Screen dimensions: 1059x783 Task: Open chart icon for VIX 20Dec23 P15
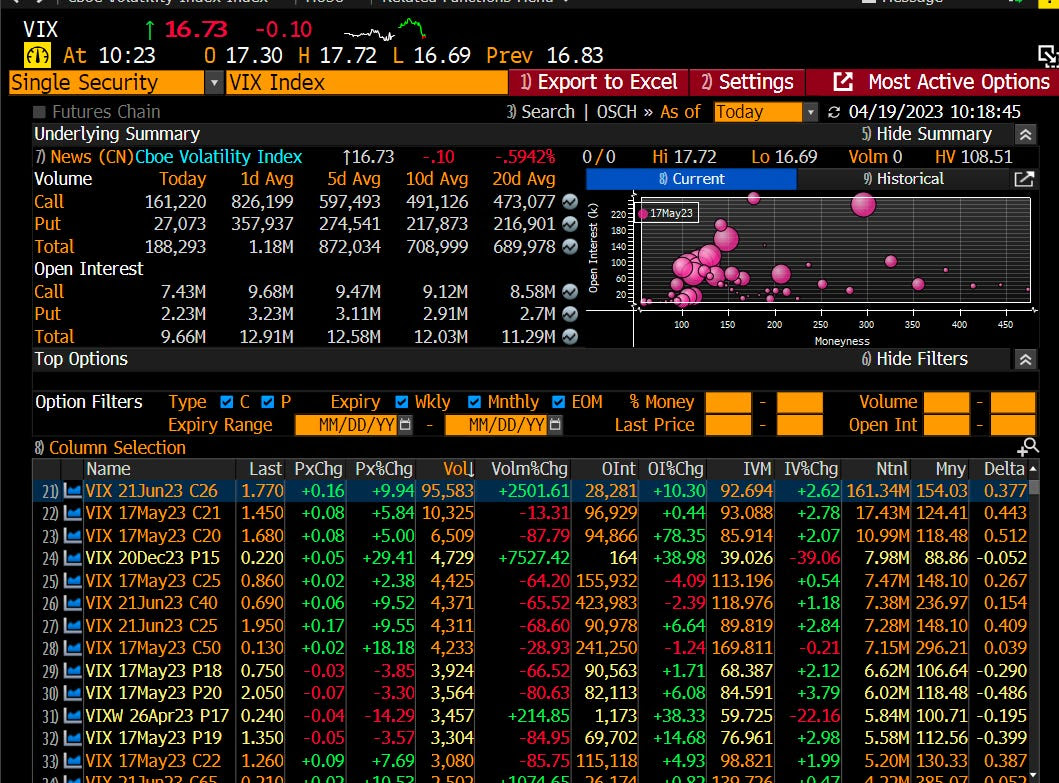(72, 559)
